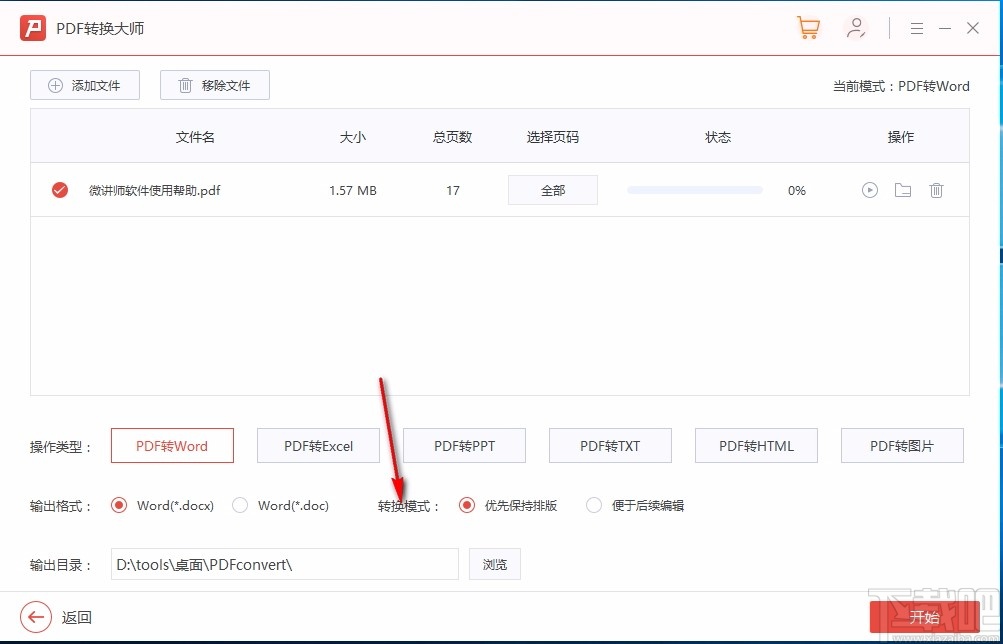Click the 开始 button to convert

coord(923,617)
